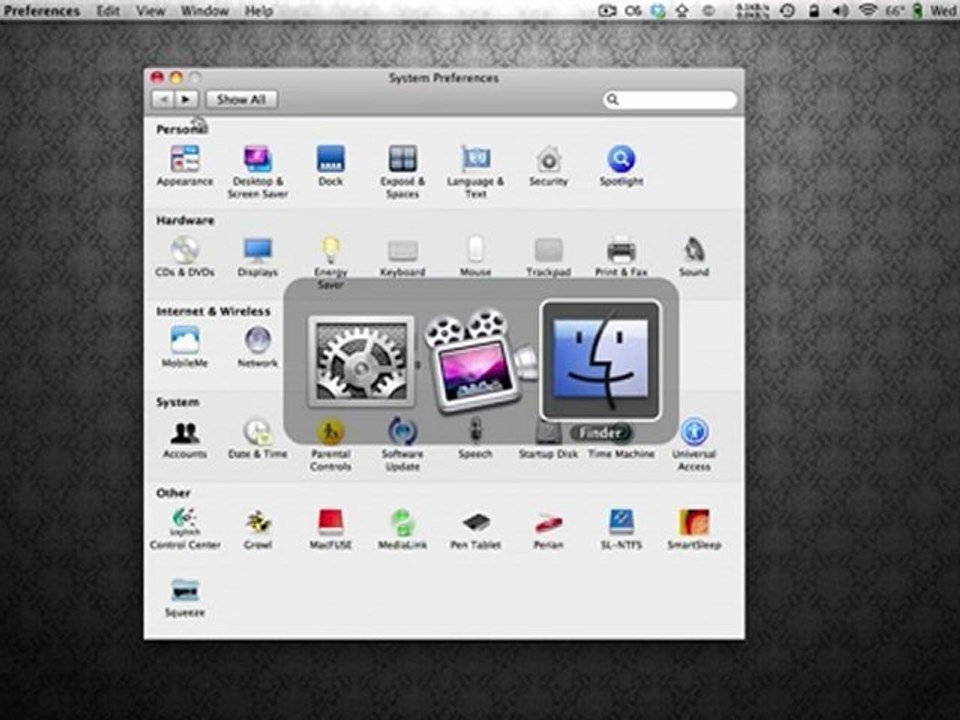Click the Show All button
This screenshot has width=960, height=720.
click(241, 99)
